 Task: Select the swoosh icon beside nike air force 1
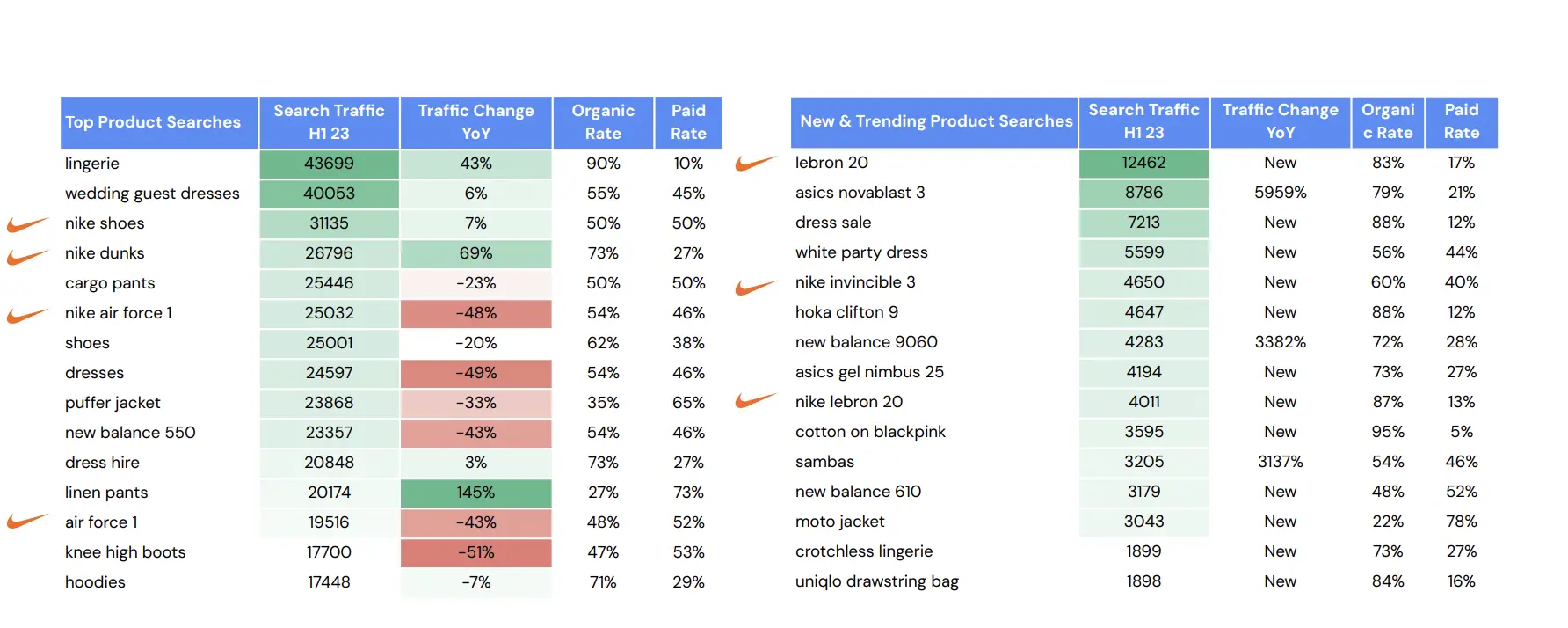click(x=27, y=315)
